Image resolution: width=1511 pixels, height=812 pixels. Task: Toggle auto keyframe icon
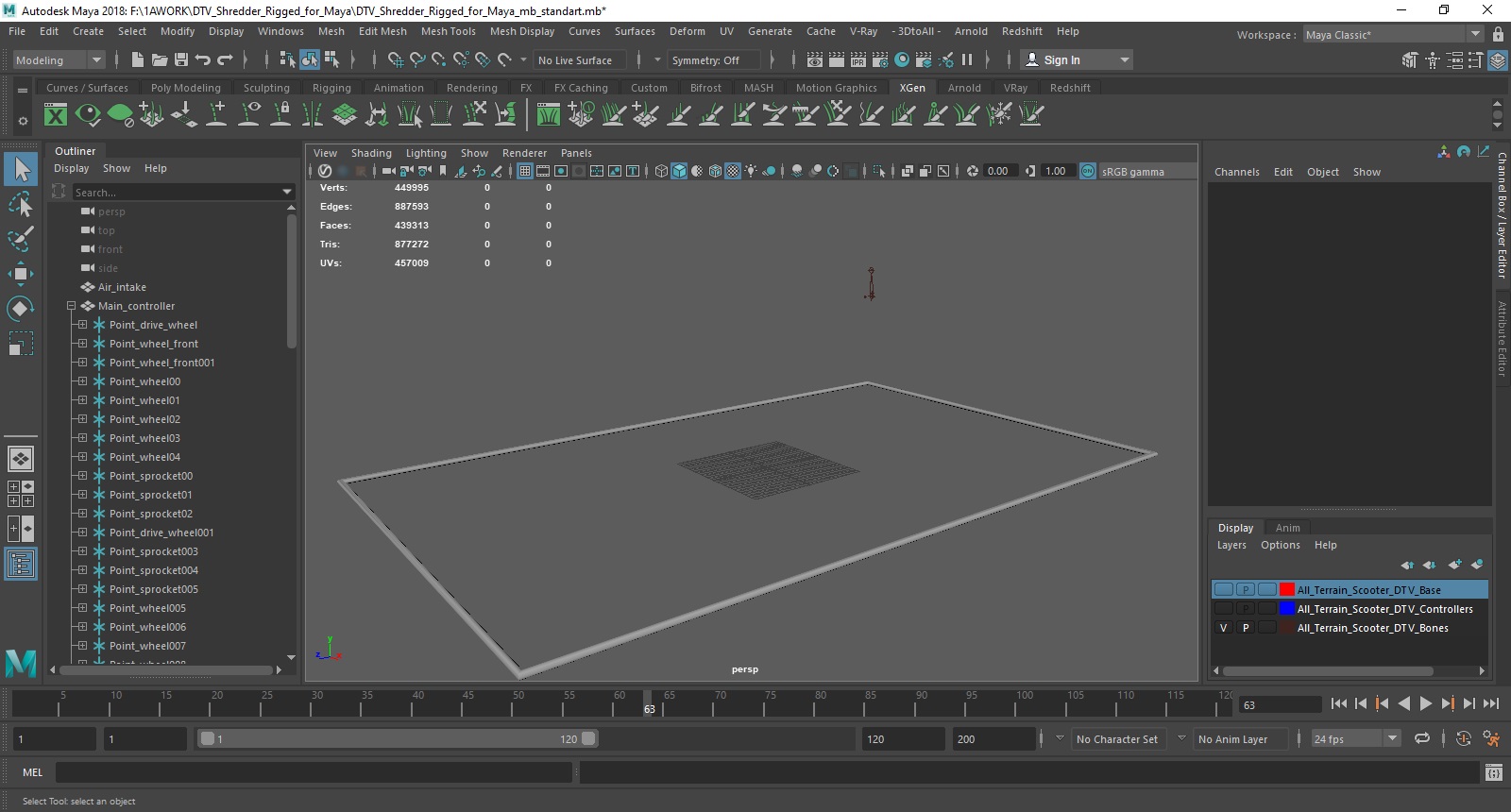1463,738
